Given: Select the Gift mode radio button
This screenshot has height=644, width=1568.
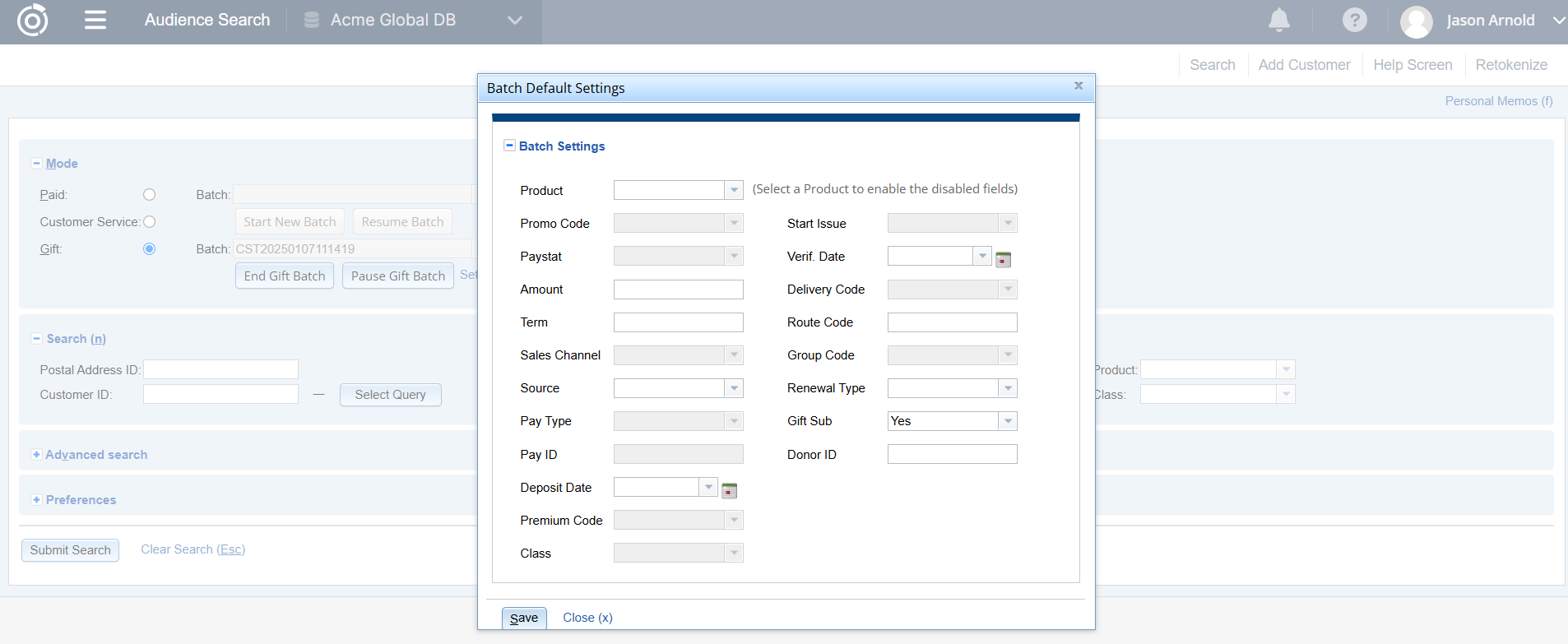Looking at the screenshot, I should coord(149,249).
